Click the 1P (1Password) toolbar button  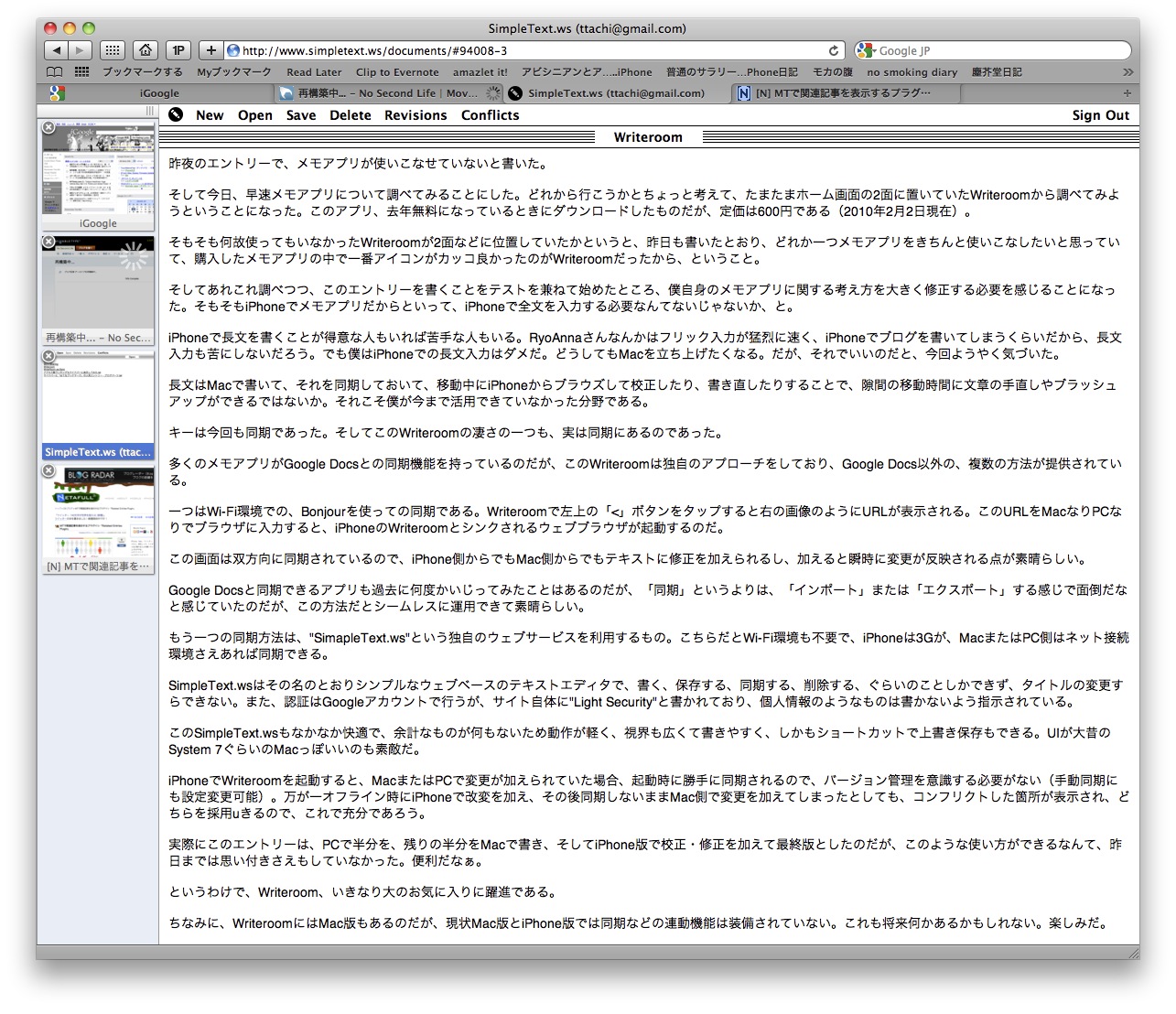click(178, 50)
